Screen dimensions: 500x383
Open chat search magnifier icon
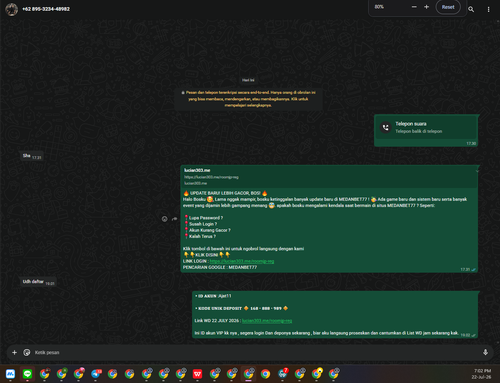click(x=471, y=9)
